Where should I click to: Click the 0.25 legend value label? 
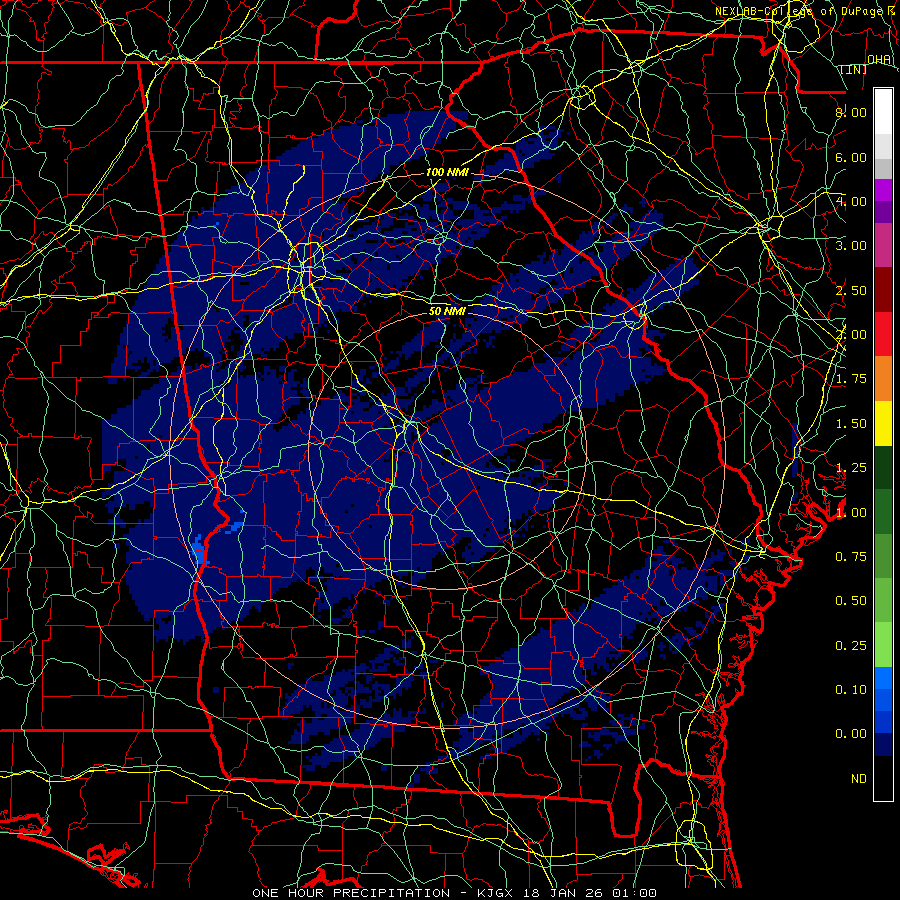pyautogui.click(x=851, y=646)
